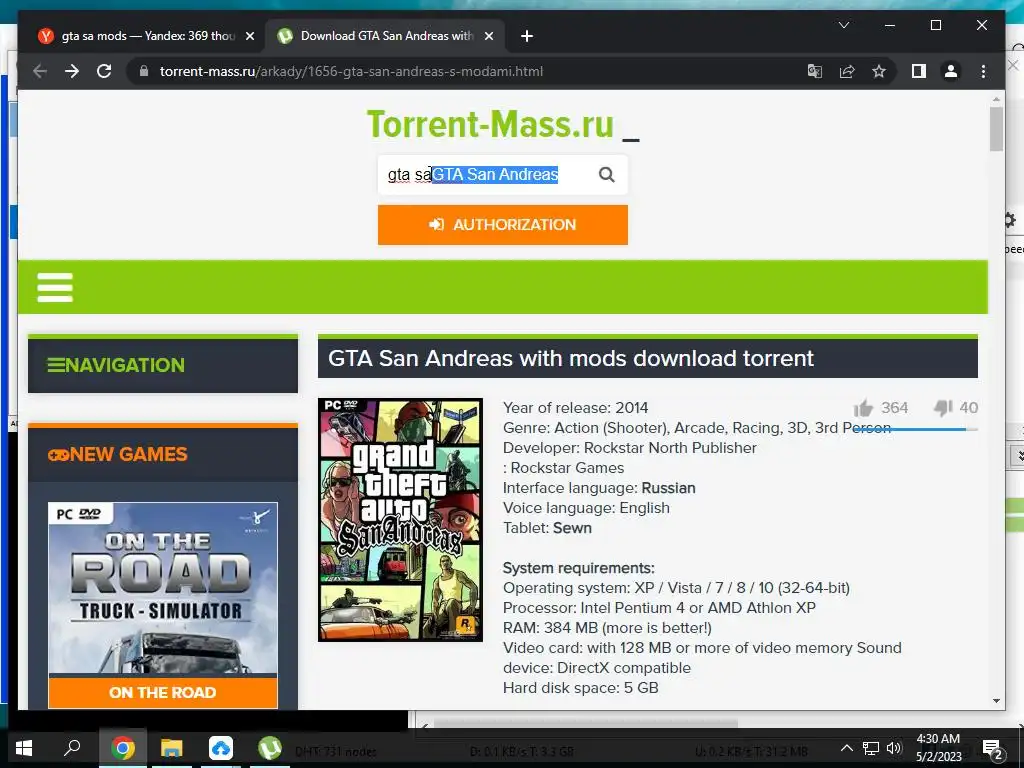Click the GTA San Andreas cover image
This screenshot has width=1024, height=768.
coord(400,520)
